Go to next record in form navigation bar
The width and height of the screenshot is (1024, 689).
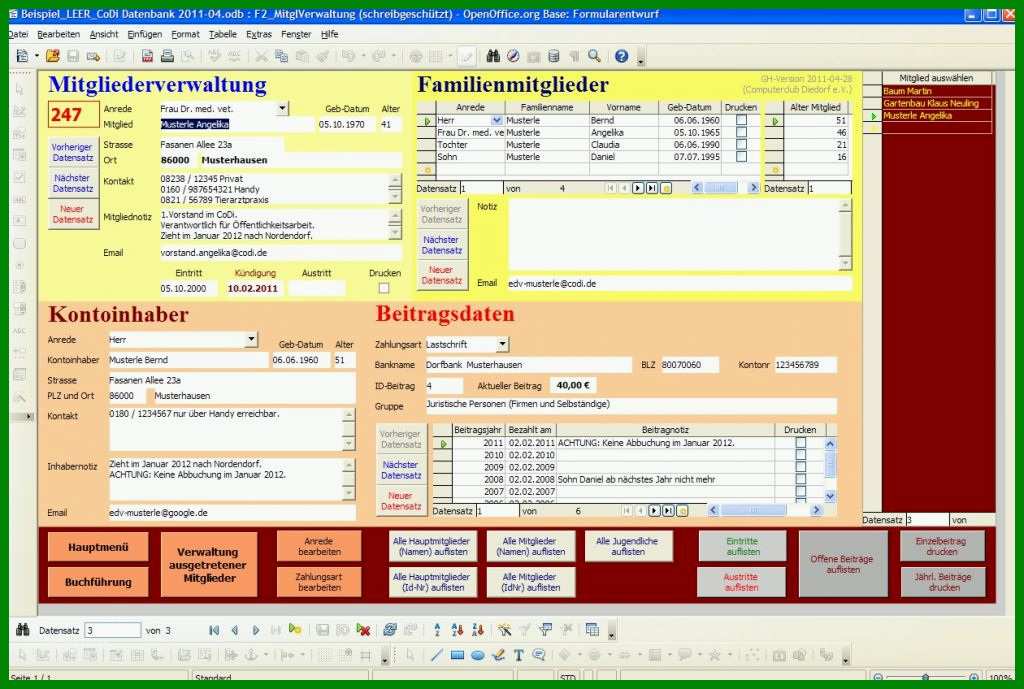click(255, 630)
